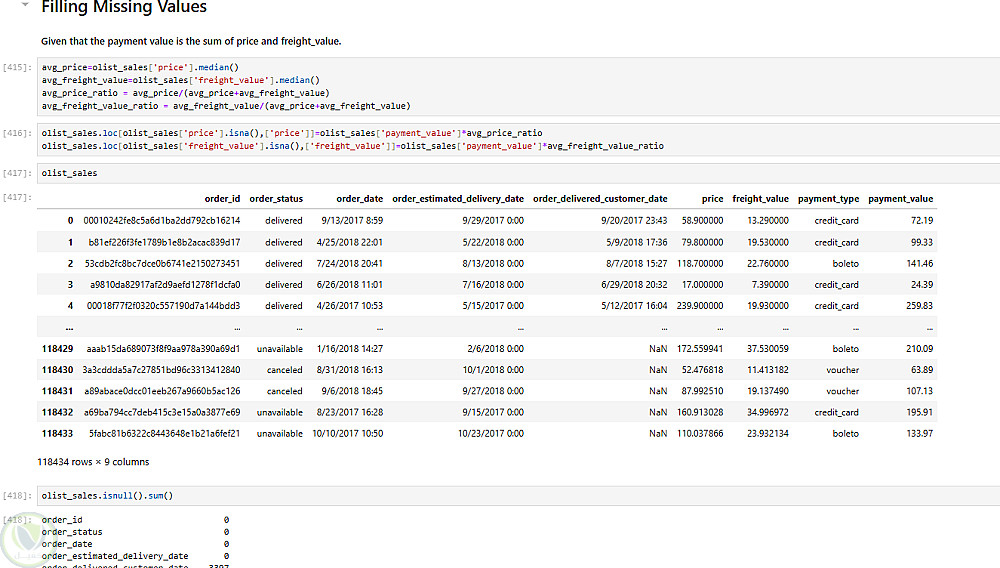This screenshot has height=568, width=1000.
Task: Click the order_id column header
Action: [x=222, y=198]
